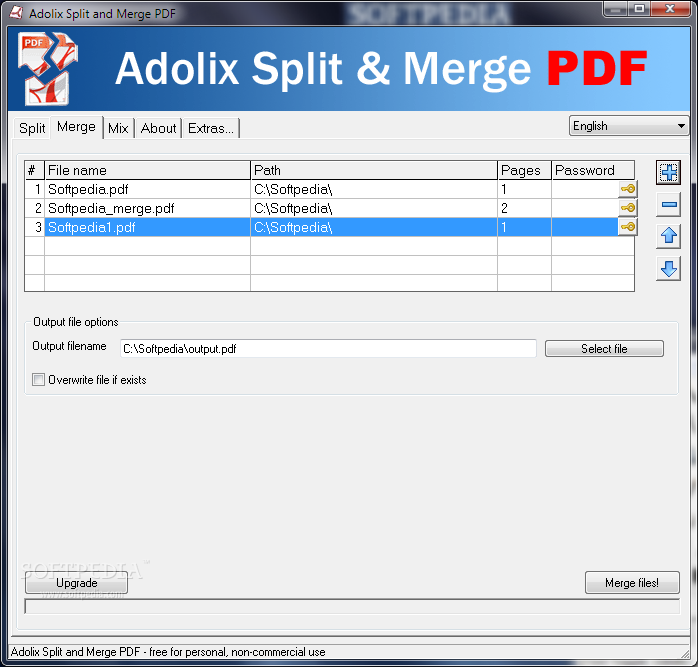The height and width of the screenshot is (667, 698).
Task: Click the Upgrade button
Action: pos(77,583)
